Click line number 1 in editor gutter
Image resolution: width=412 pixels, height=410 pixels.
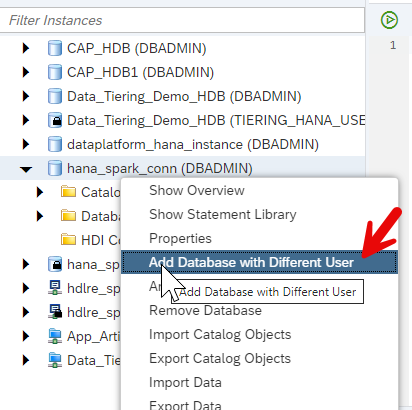393,45
